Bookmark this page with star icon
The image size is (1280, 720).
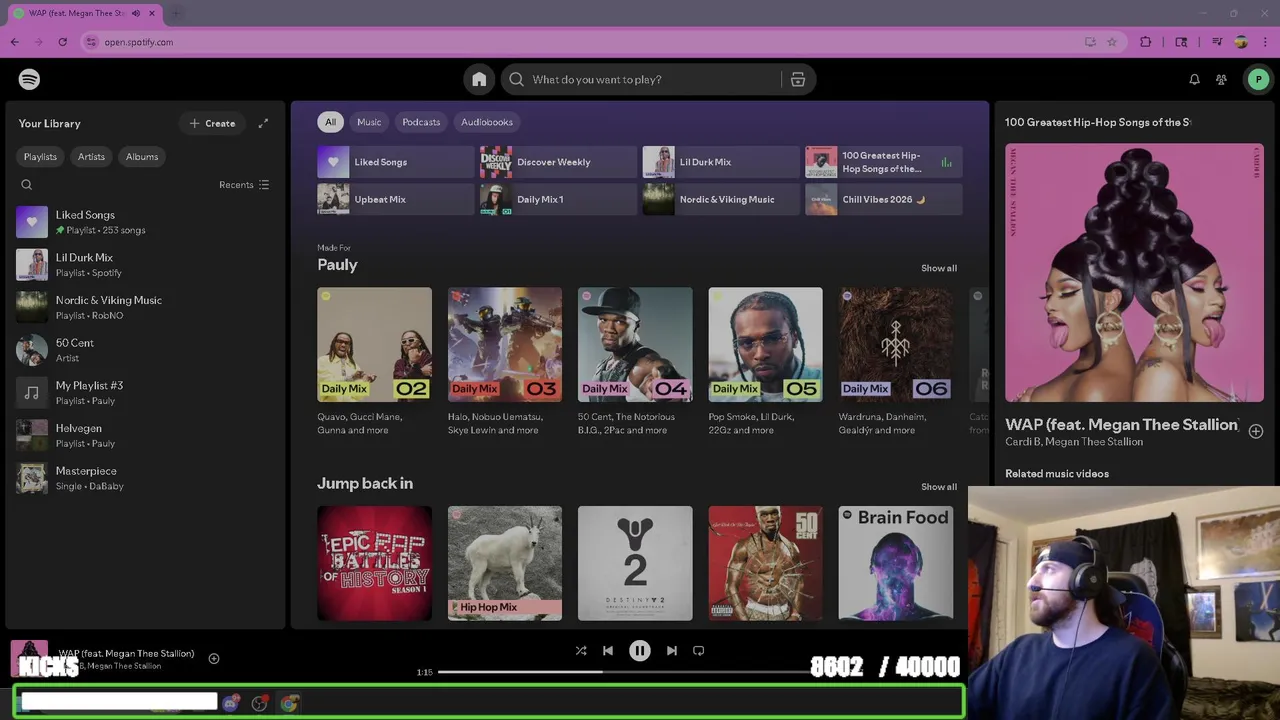[1112, 42]
